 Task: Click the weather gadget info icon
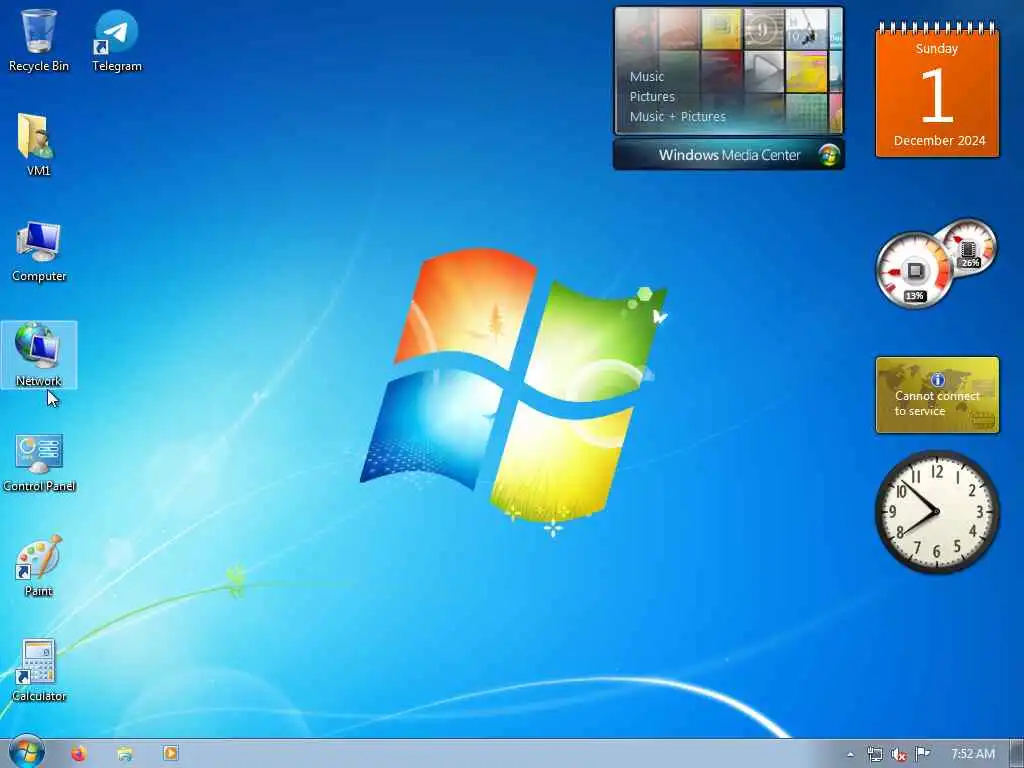(937, 379)
